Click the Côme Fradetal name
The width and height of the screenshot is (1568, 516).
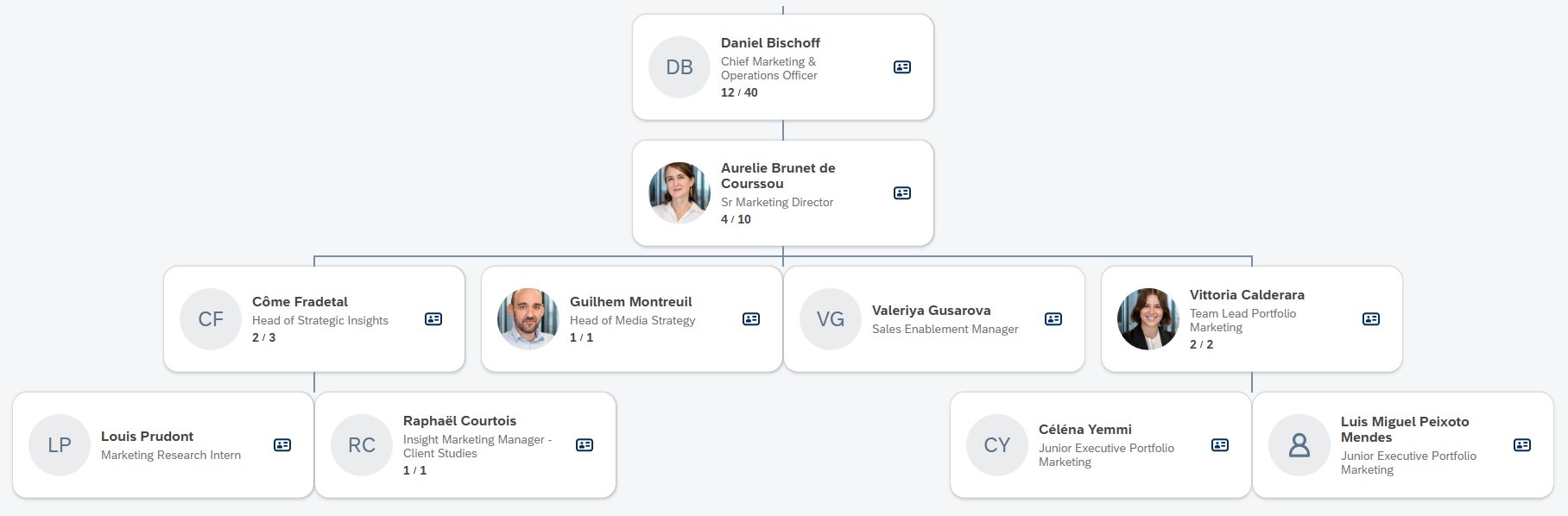(300, 302)
